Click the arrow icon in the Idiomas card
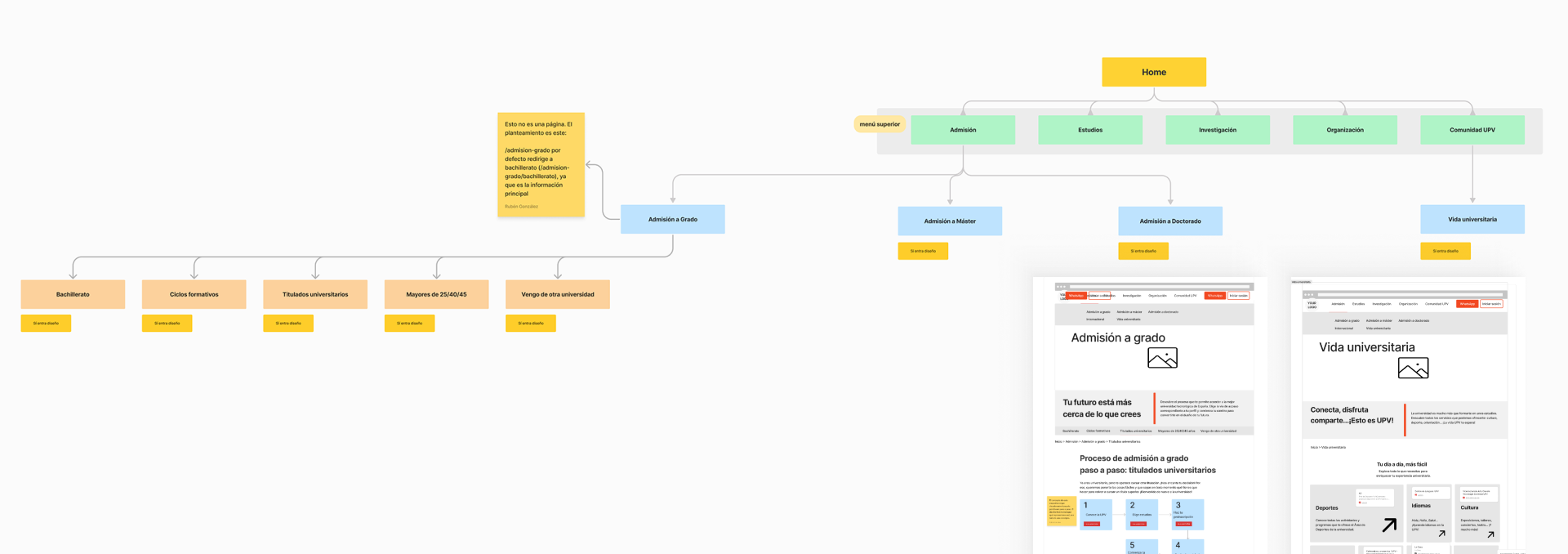 pyautogui.click(x=1441, y=534)
